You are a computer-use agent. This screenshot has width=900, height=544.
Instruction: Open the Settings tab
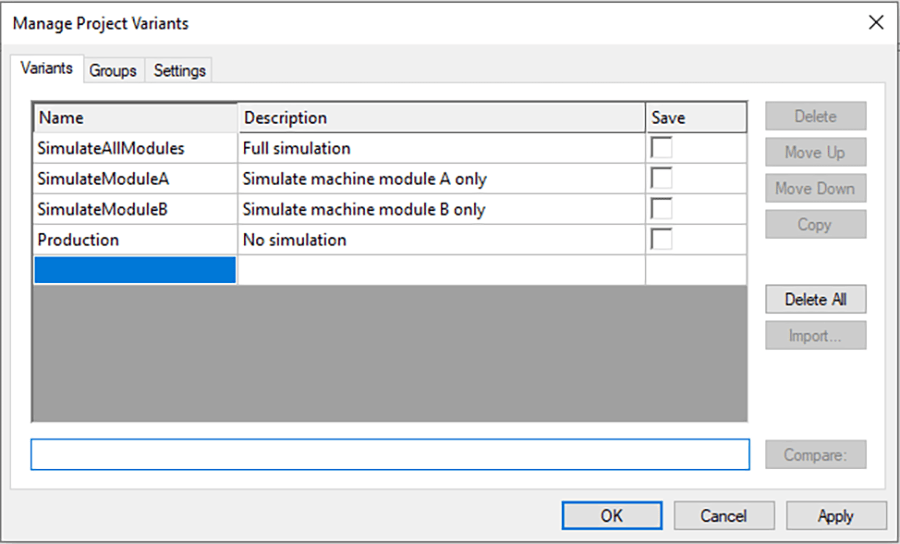tap(179, 71)
